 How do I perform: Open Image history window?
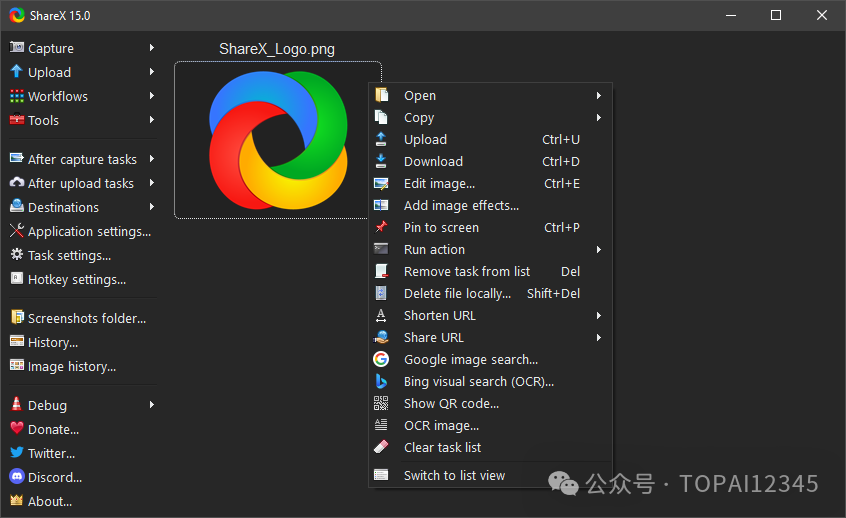71,367
